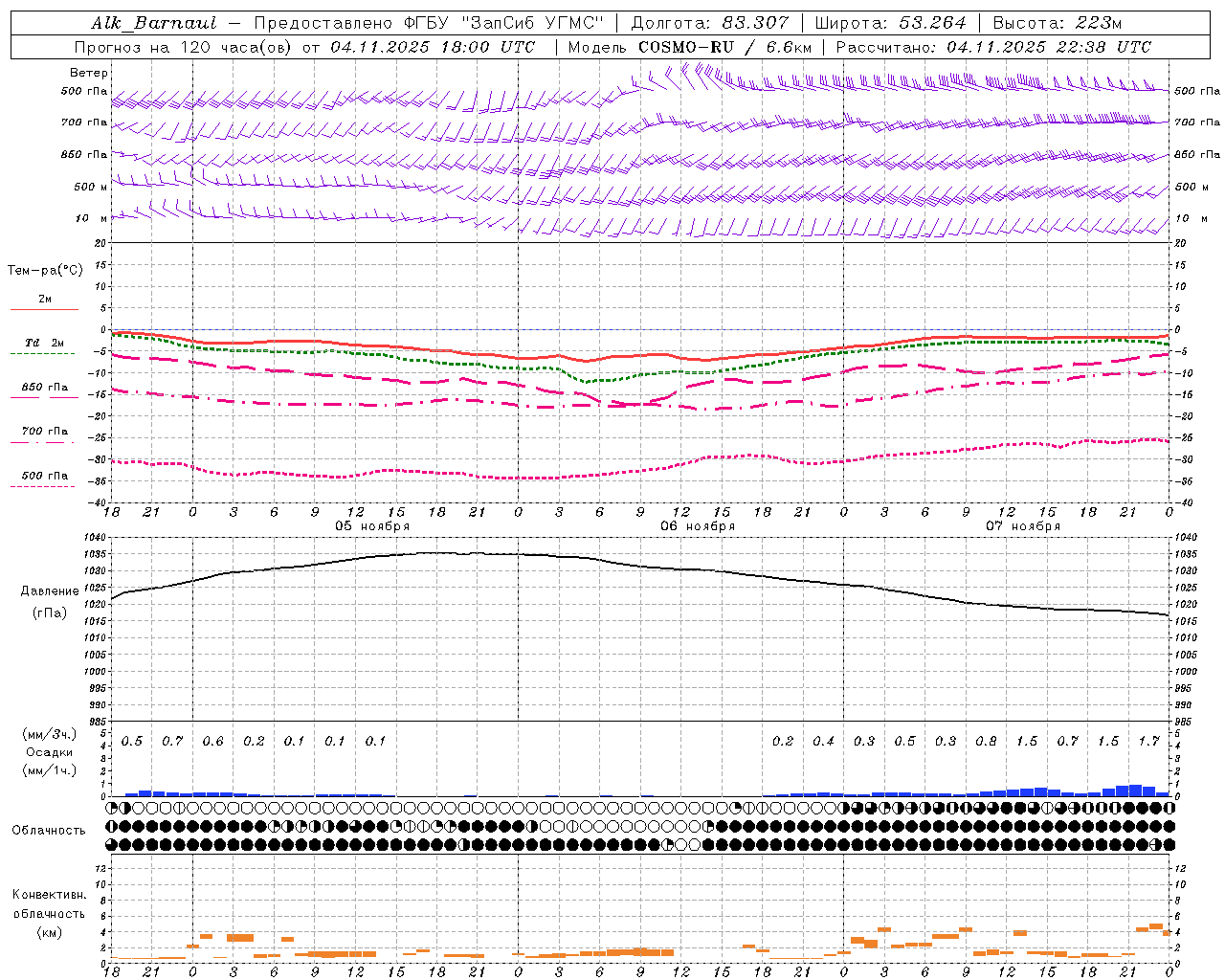This screenshot has width=1225, height=980.
Task: Click the red 2м temperature legend line
Action: tap(44, 309)
